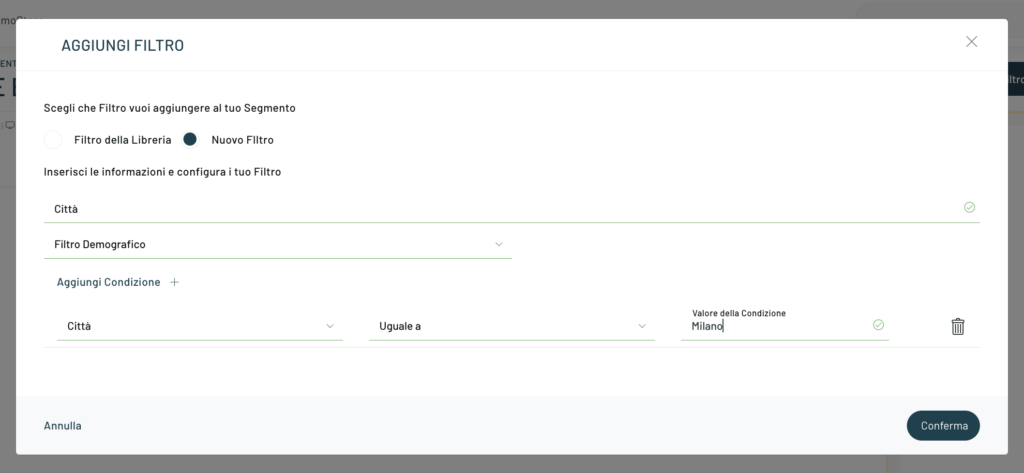Open the Uguale a operator dropdown
Screen dimensions: 1024x473
tap(510, 326)
